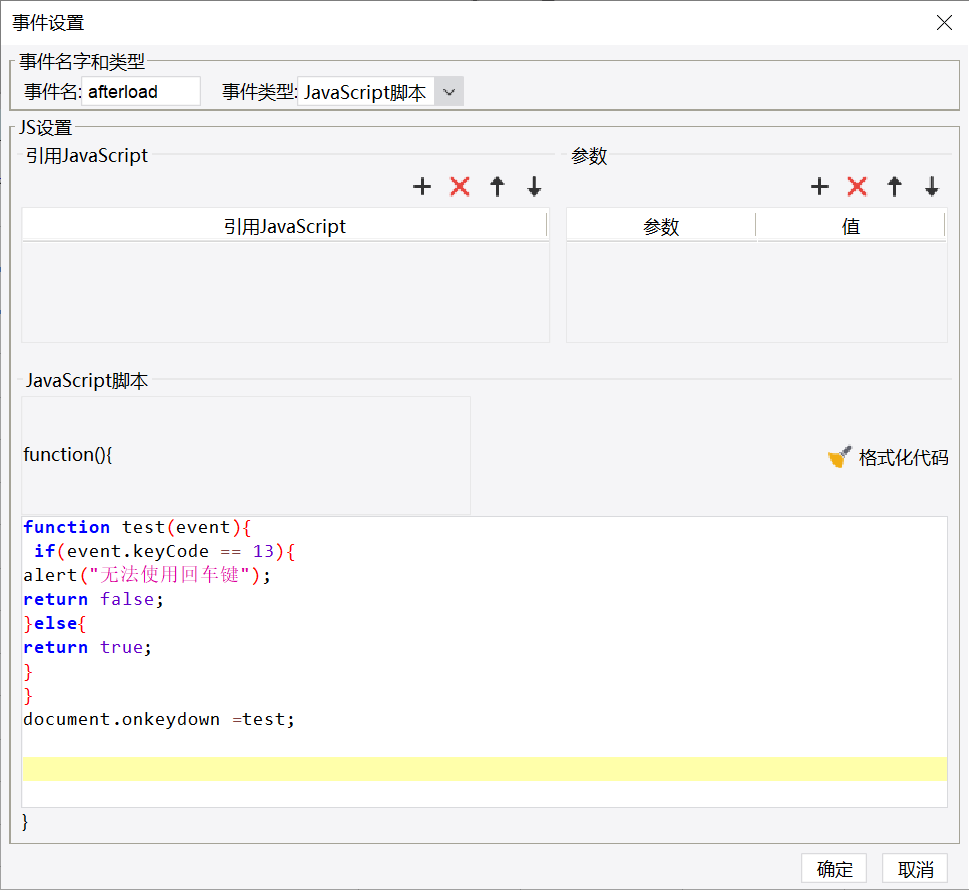The height and width of the screenshot is (890, 969).
Task: Click the 事件名 afterload input field
Action: (x=141, y=91)
